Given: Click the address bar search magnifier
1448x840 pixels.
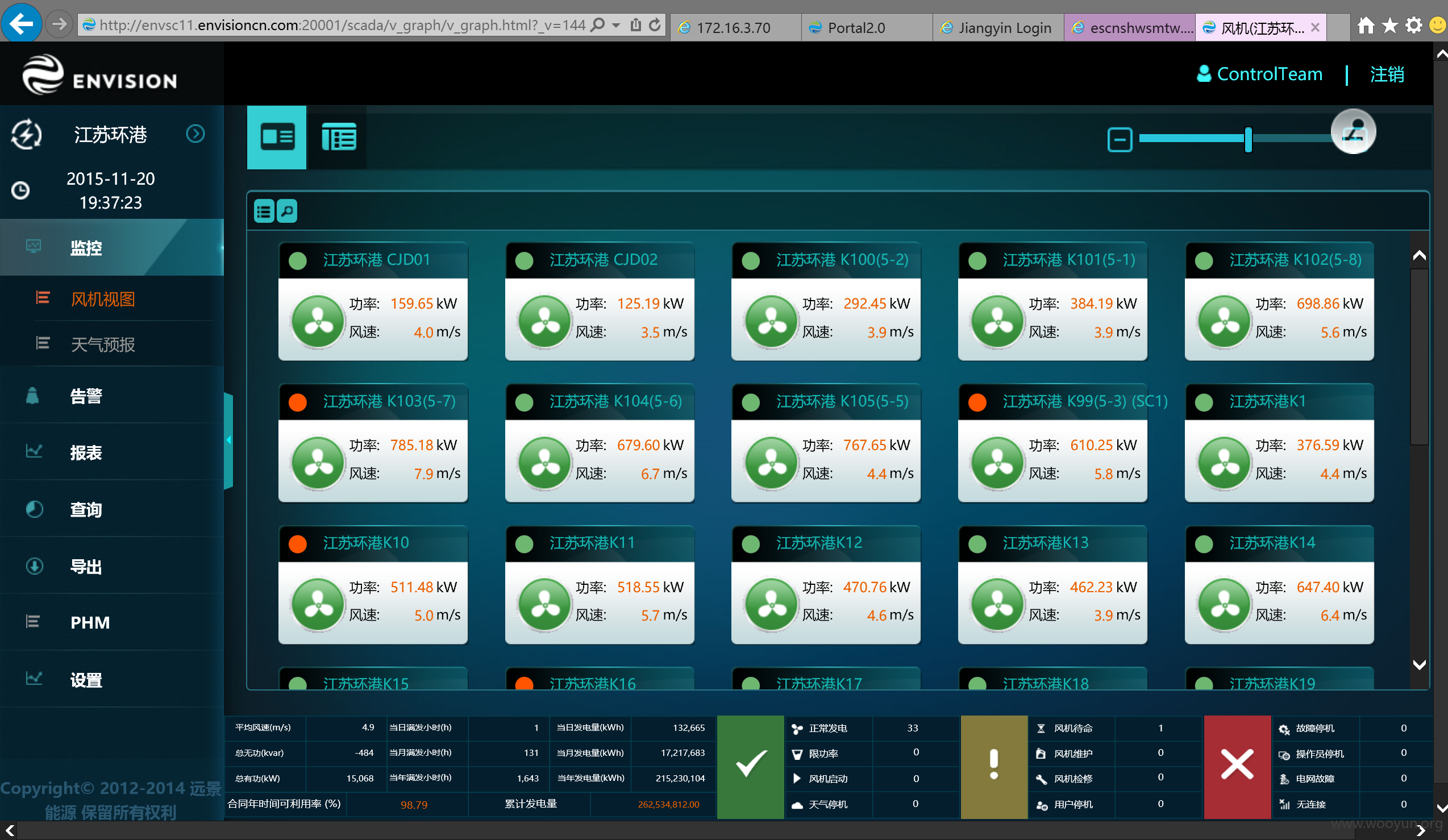Looking at the screenshot, I should click(598, 25).
